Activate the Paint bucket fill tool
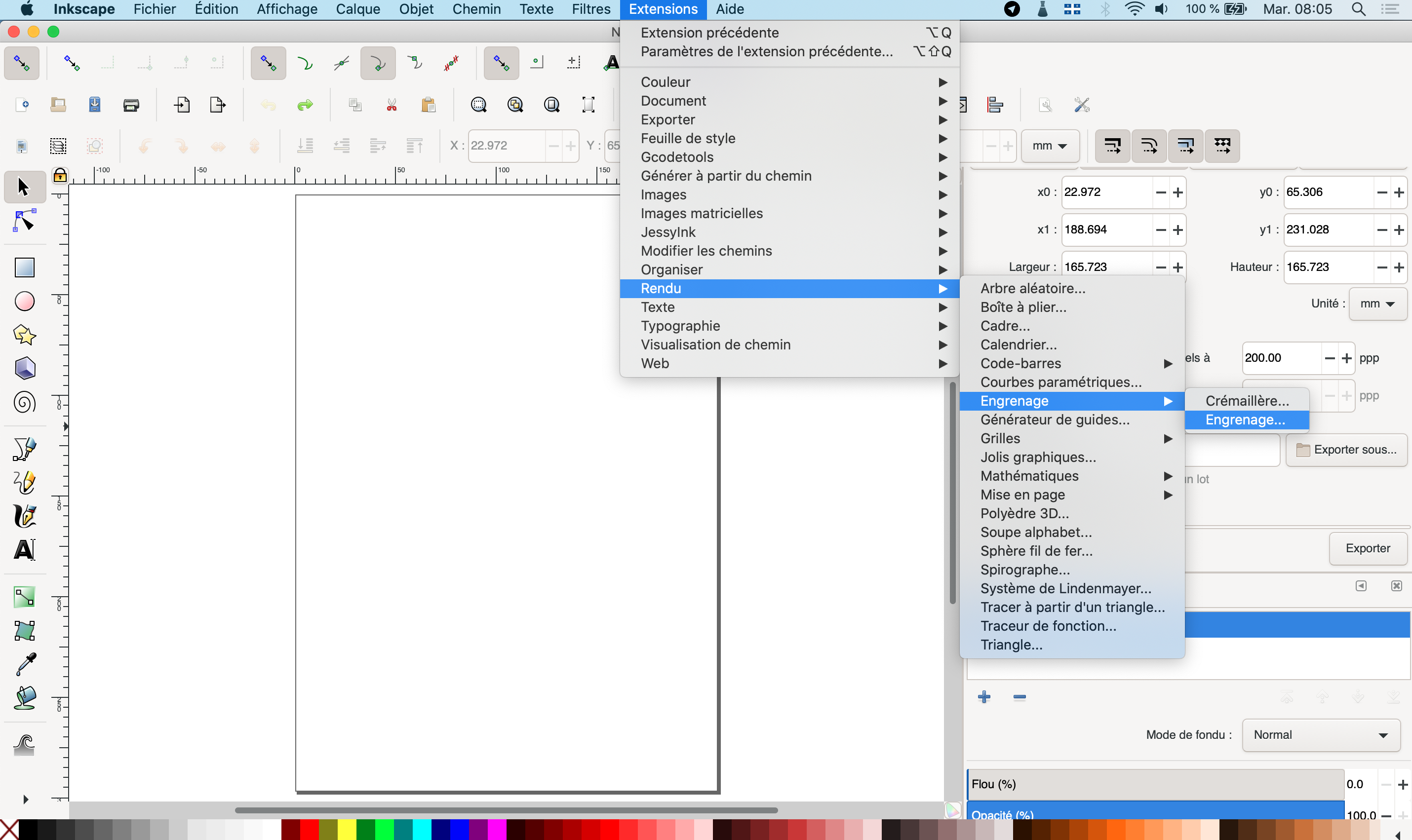 pos(24,698)
